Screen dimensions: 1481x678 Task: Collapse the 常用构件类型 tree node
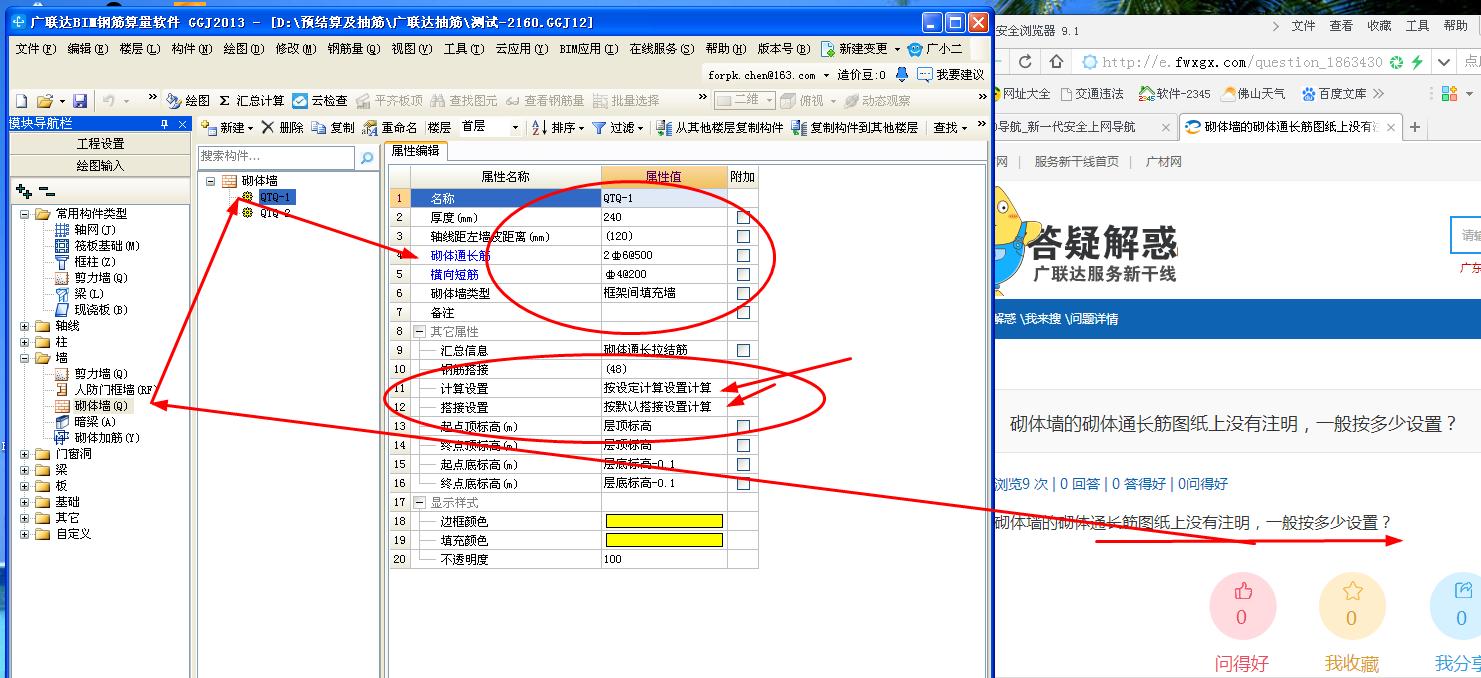pyautogui.click(x=25, y=214)
